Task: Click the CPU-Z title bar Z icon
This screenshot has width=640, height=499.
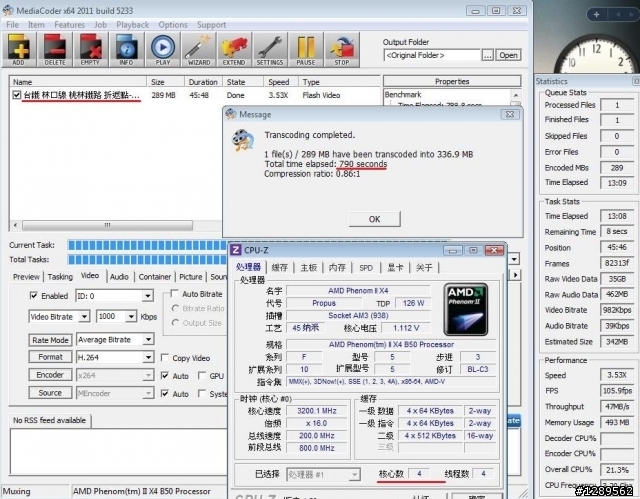Action: click(236, 250)
